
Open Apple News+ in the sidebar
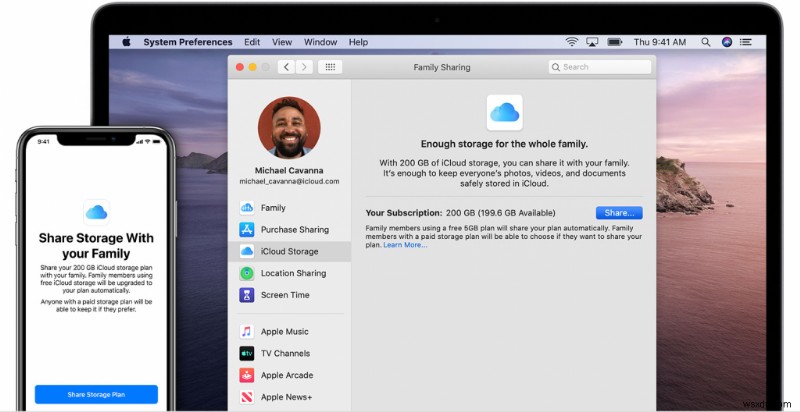(286, 397)
